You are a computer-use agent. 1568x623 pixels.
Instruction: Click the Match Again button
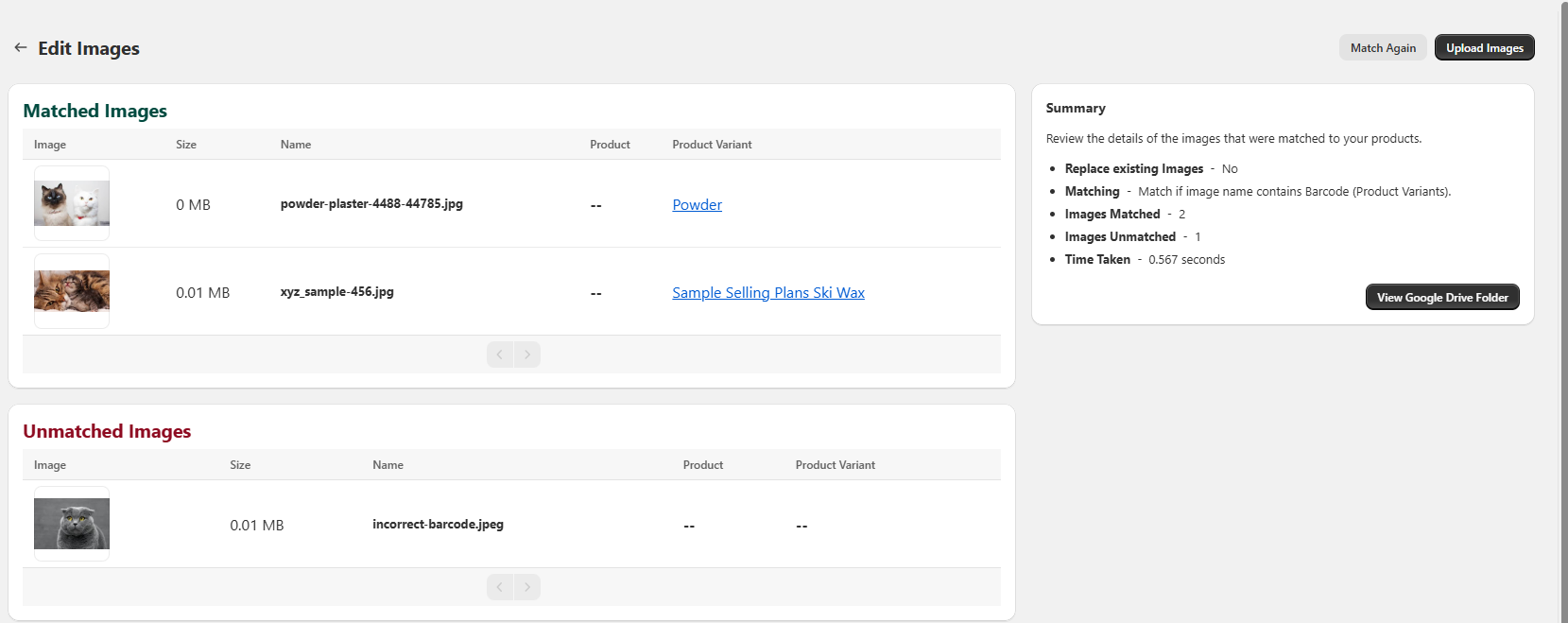coord(1382,48)
